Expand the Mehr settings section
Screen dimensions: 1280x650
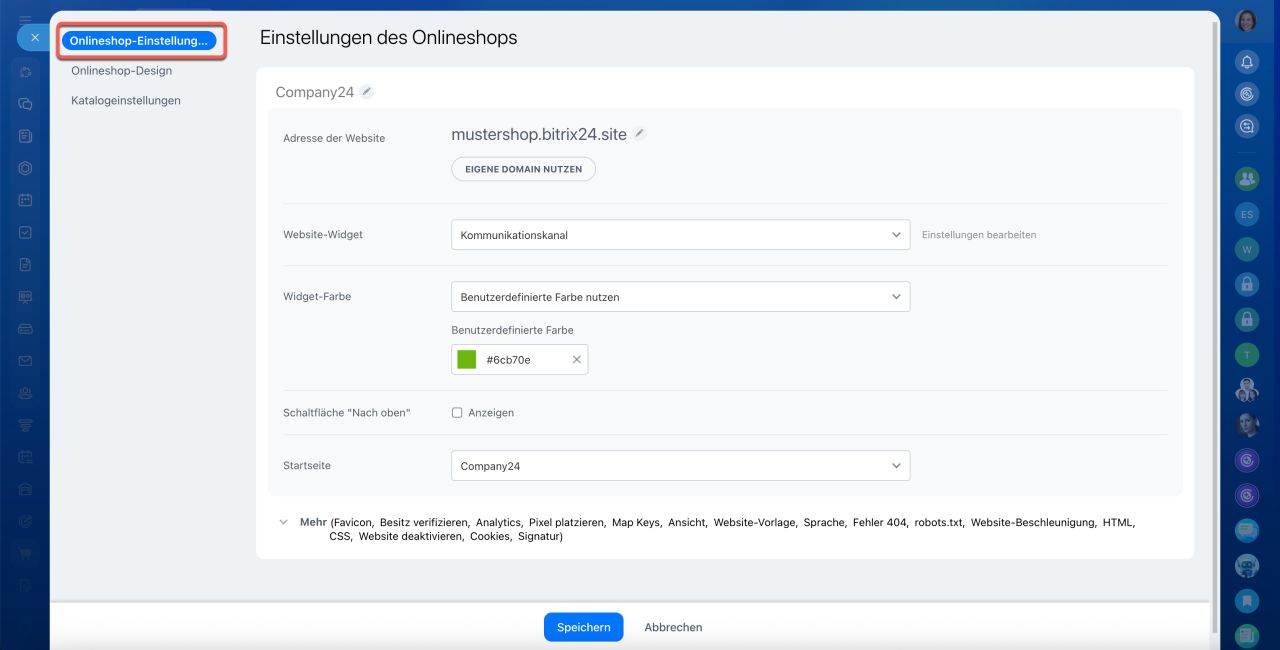point(283,522)
